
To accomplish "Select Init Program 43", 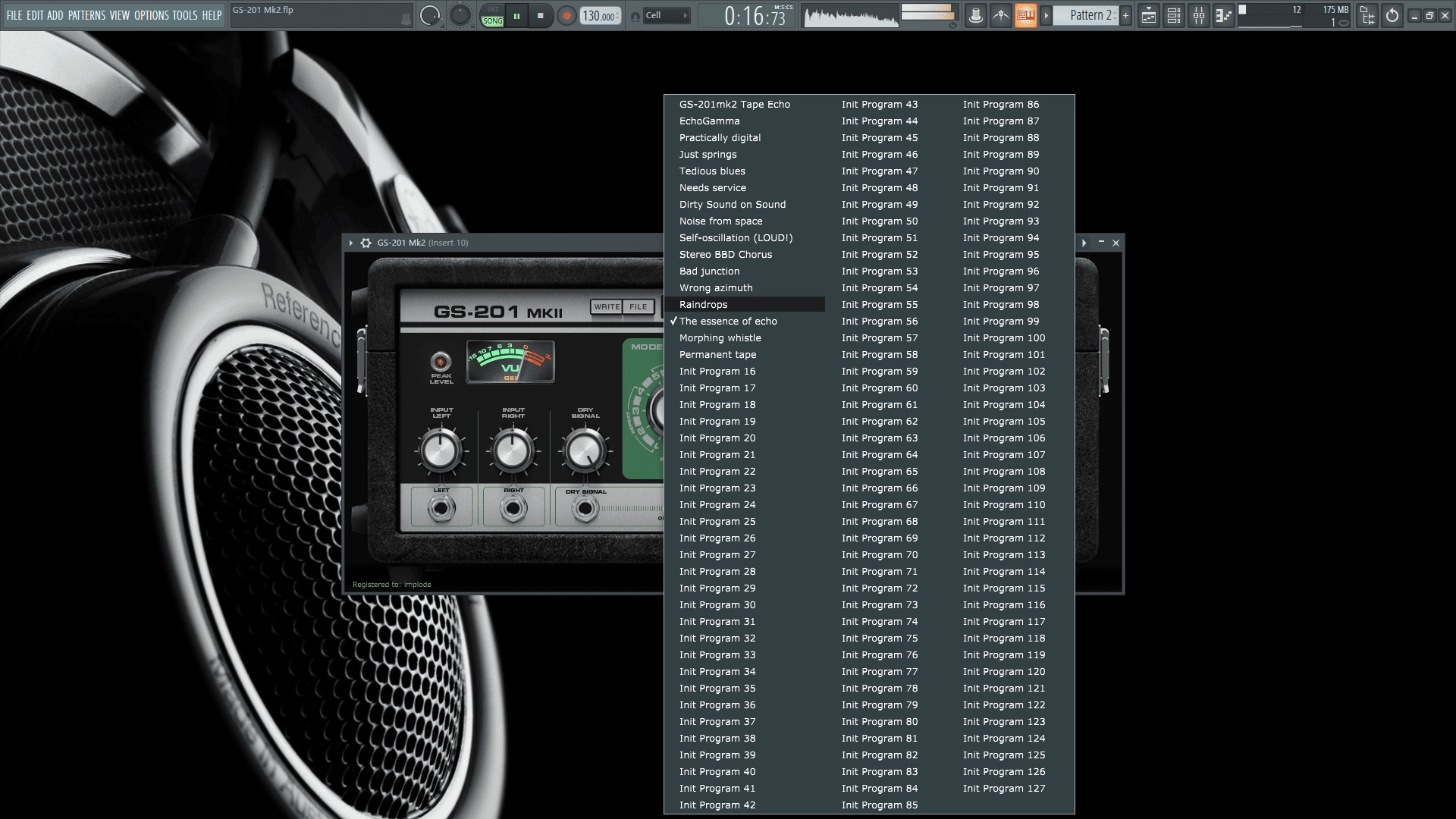I will pos(887,104).
